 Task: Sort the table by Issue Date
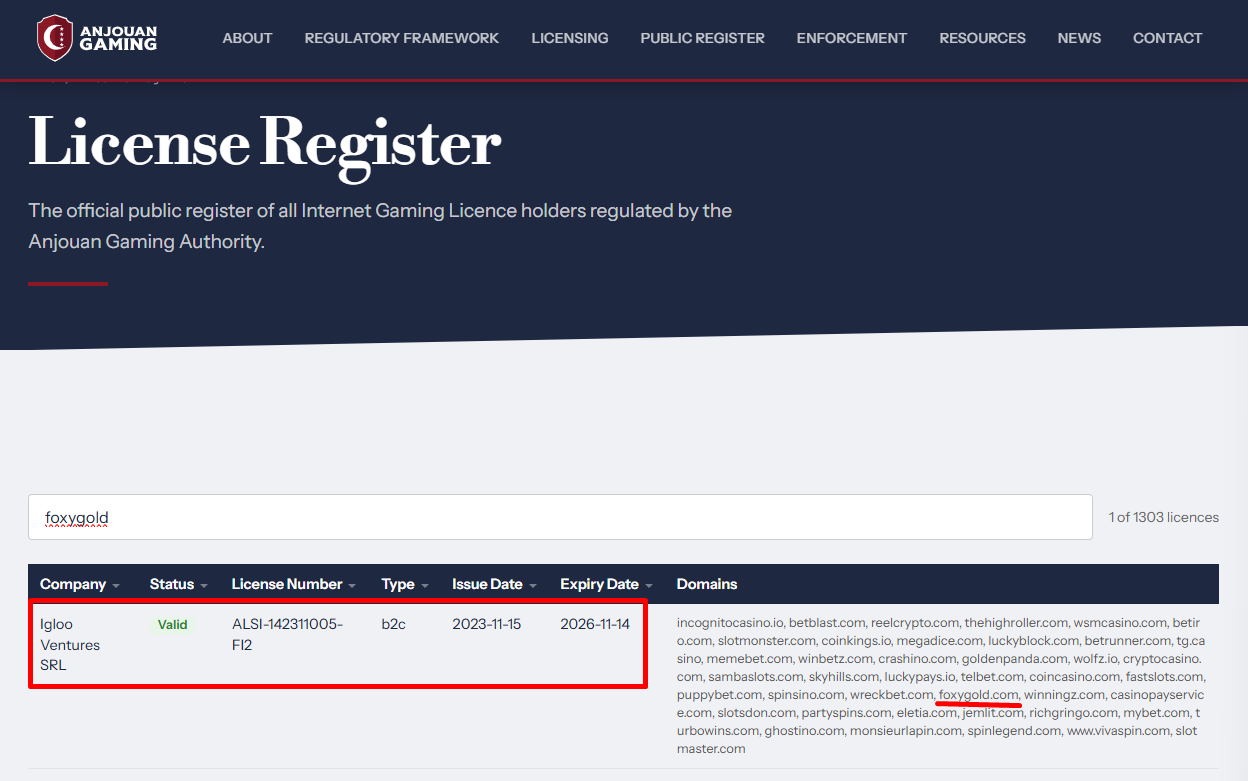pos(494,584)
